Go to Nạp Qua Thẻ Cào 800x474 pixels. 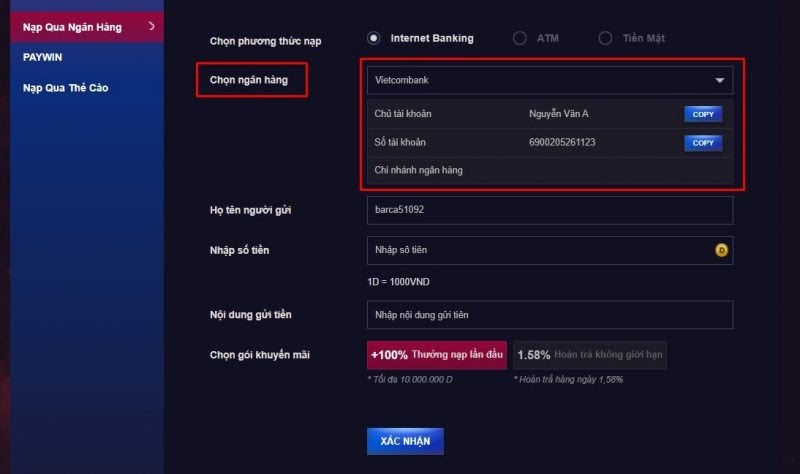pyautogui.click(x=66, y=88)
